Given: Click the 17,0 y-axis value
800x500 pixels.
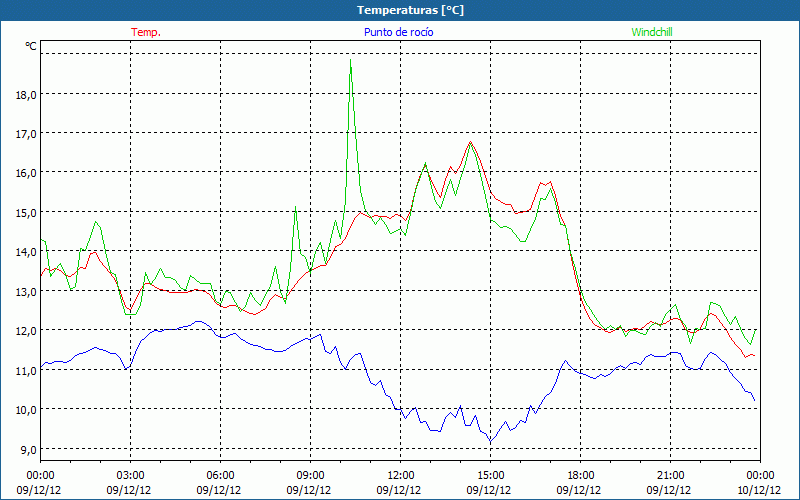Looking at the screenshot, I should click(x=26, y=134).
